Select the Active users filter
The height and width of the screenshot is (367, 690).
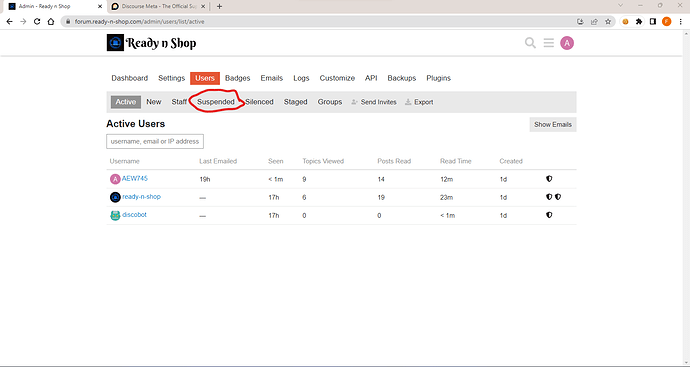tap(126, 102)
